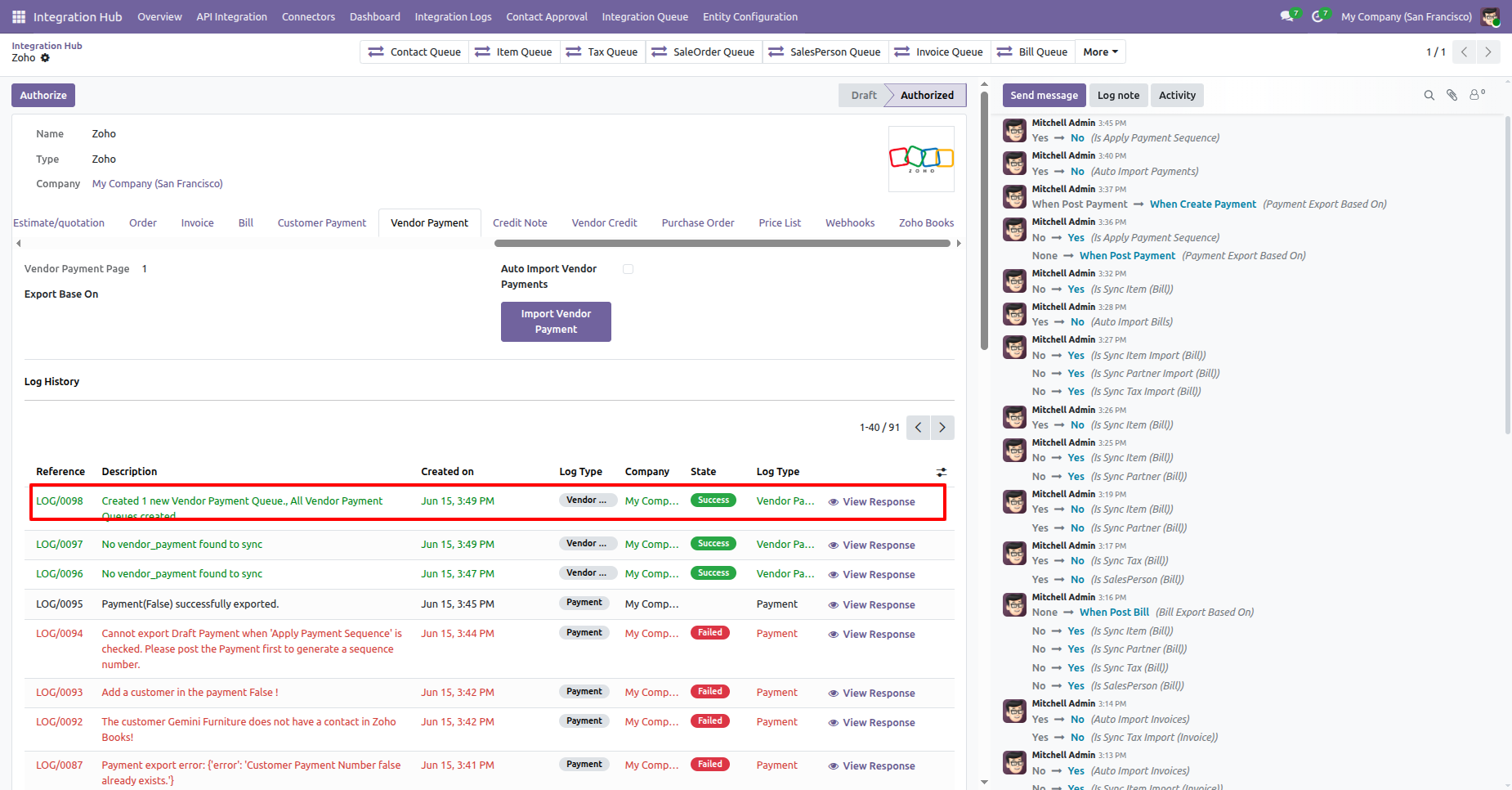Click the horizontal tab scrollbar
This screenshot has height=790, width=1512.
pos(722,243)
